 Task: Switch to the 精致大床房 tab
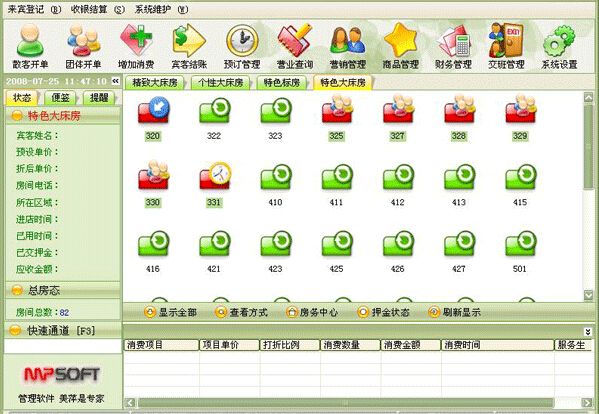coord(155,83)
